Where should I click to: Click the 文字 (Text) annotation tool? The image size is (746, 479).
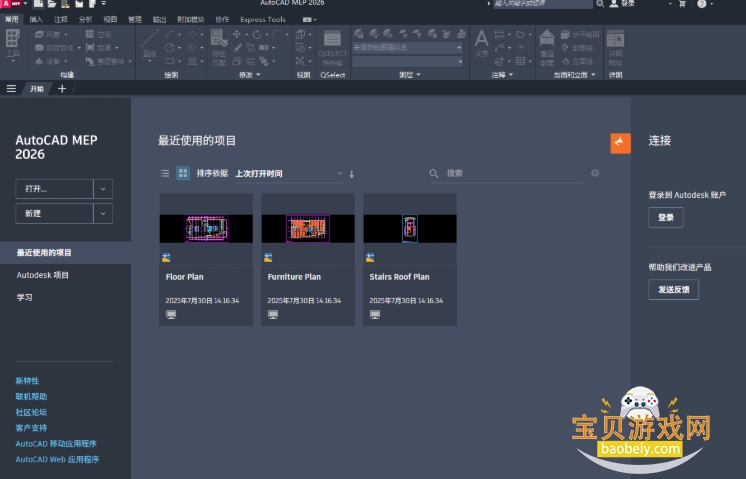(x=481, y=44)
